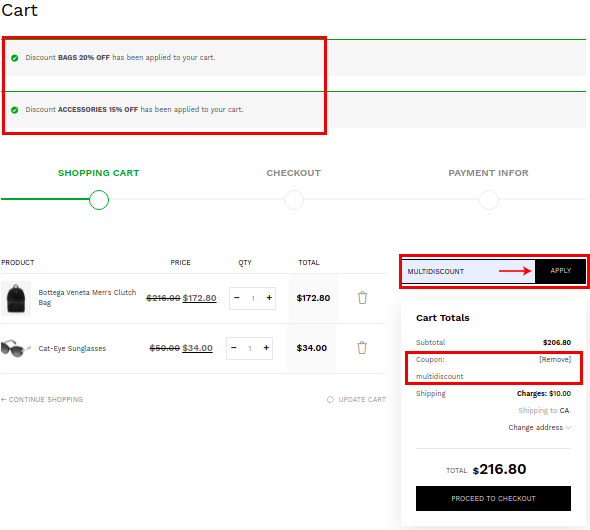Remove the multidiscount coupon
The image size is (590, 530).
click(555, 359)
